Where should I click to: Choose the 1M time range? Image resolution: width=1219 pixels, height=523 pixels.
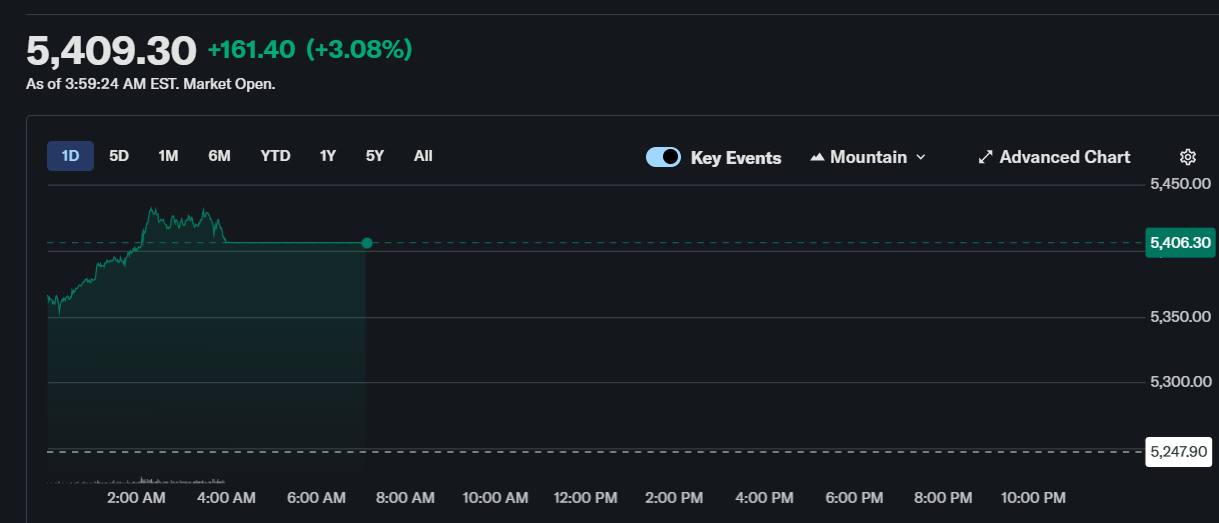click(x=168, y=156)
